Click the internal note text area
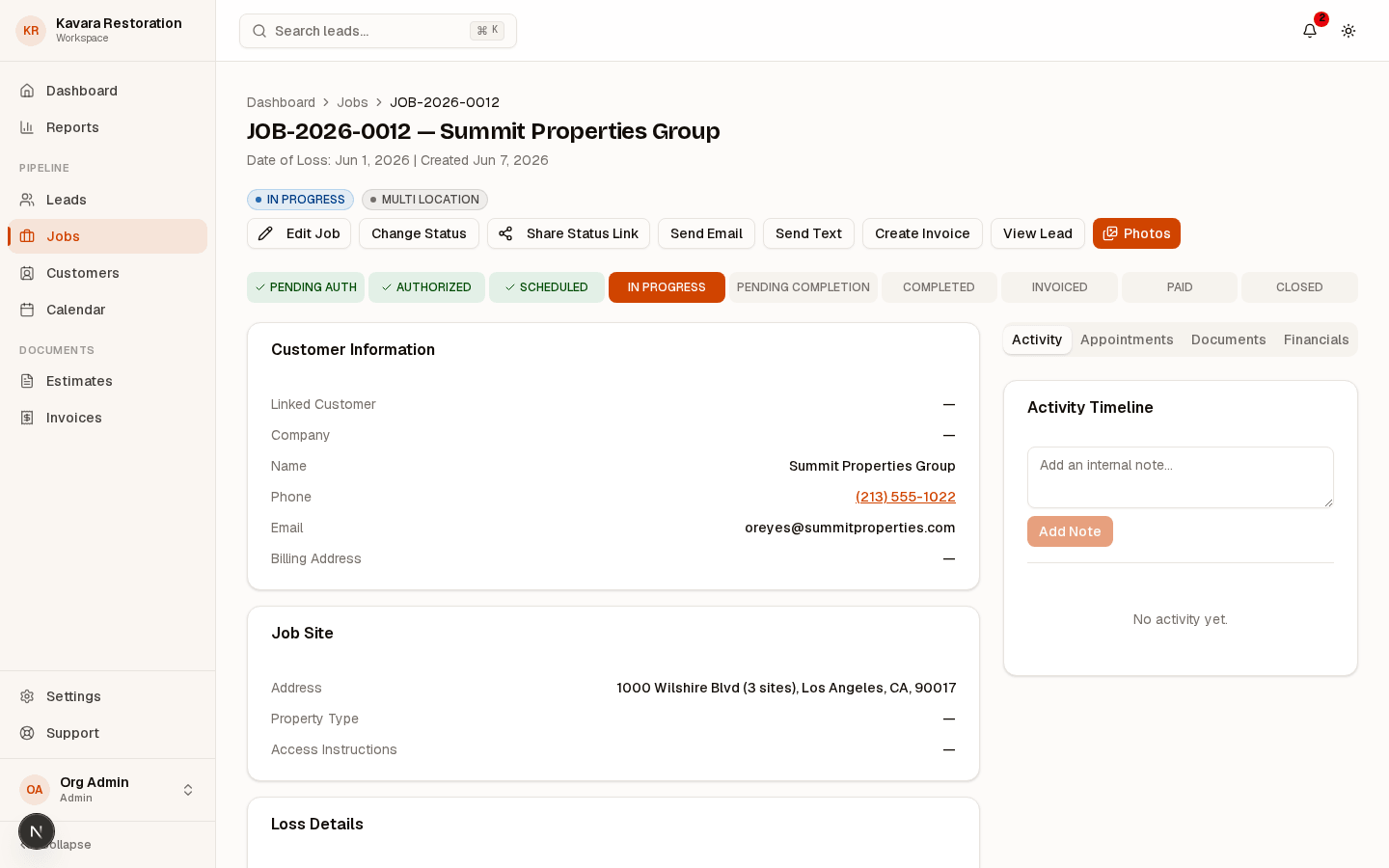The height and width of the screenshot is (868, 1389). click(1181, 477)
